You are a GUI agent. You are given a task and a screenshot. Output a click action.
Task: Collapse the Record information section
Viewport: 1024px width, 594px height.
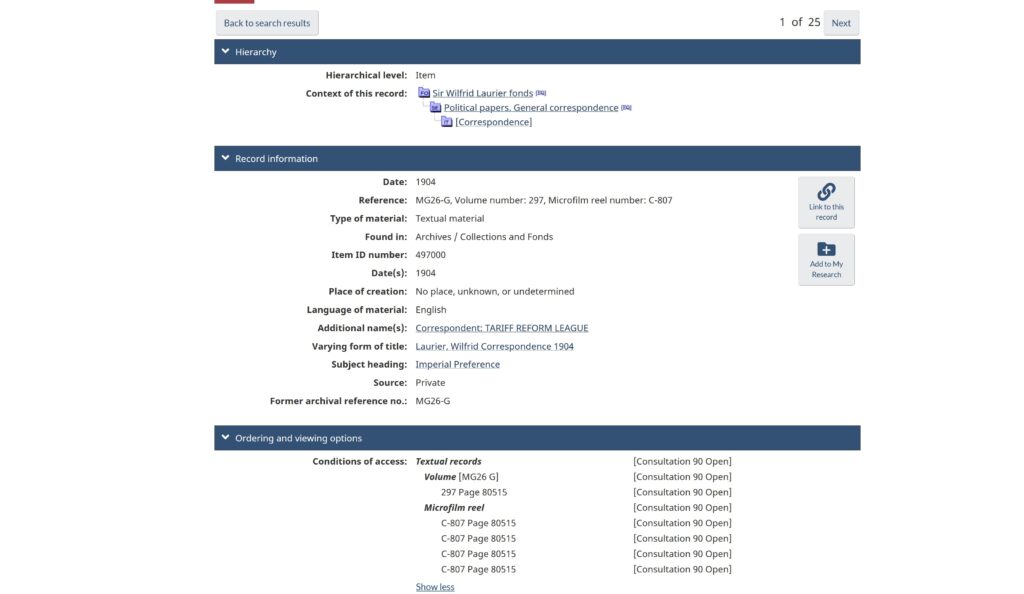(226, 158)
